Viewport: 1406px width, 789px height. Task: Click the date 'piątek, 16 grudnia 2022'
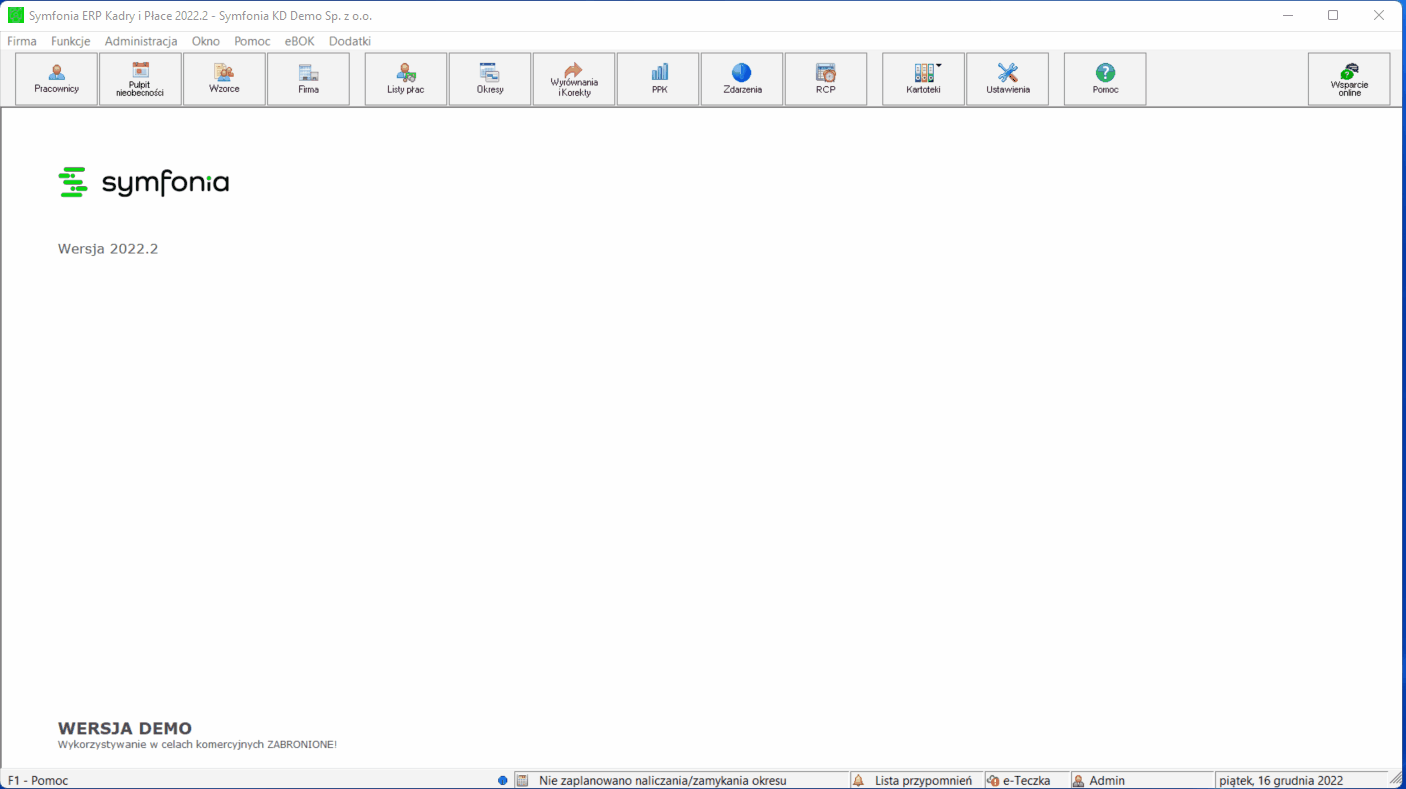(x=1281, y=780)
